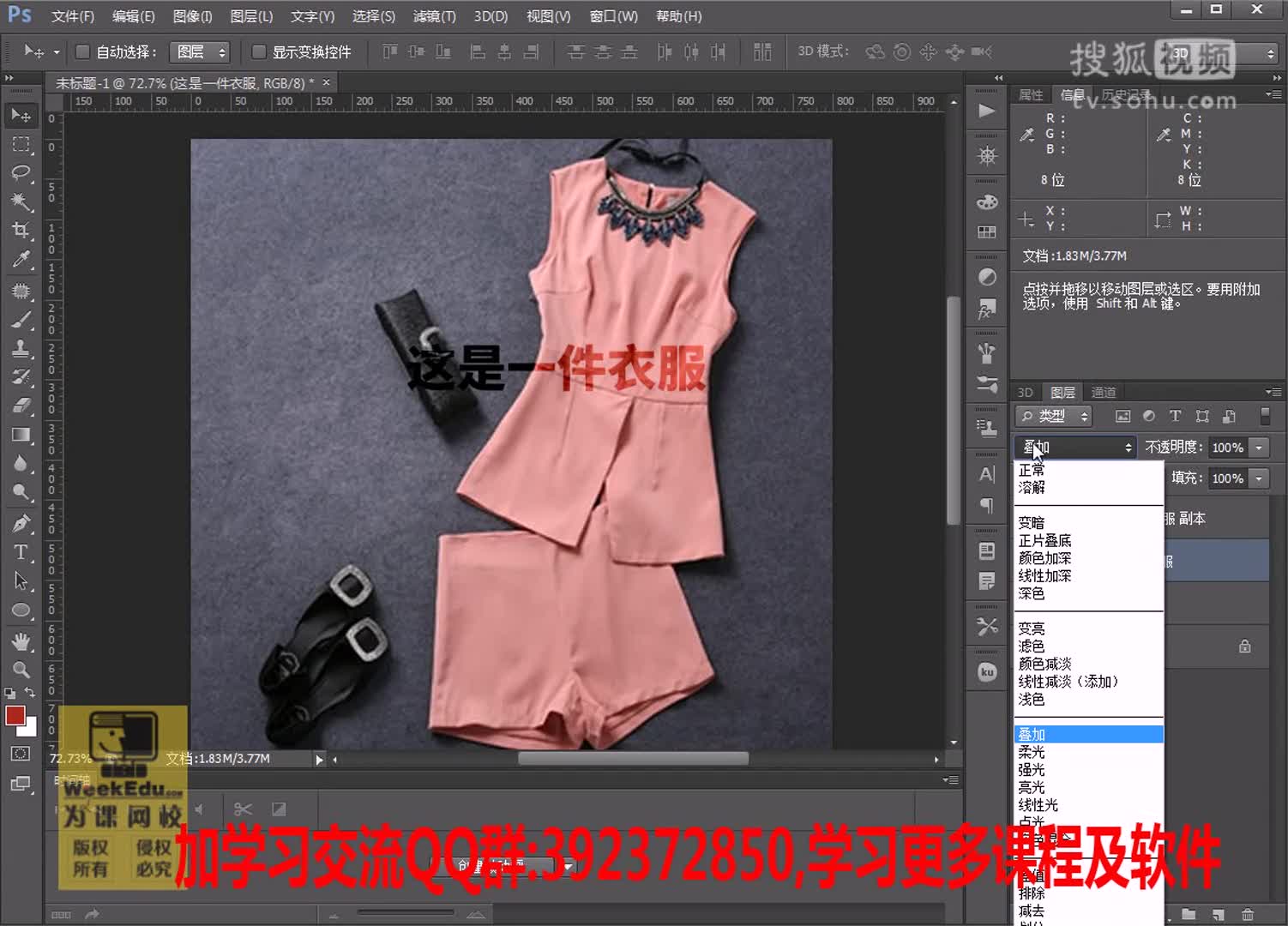Choose 正常 blend mode
This screenshot has width=1288, height=926.
1032,470
